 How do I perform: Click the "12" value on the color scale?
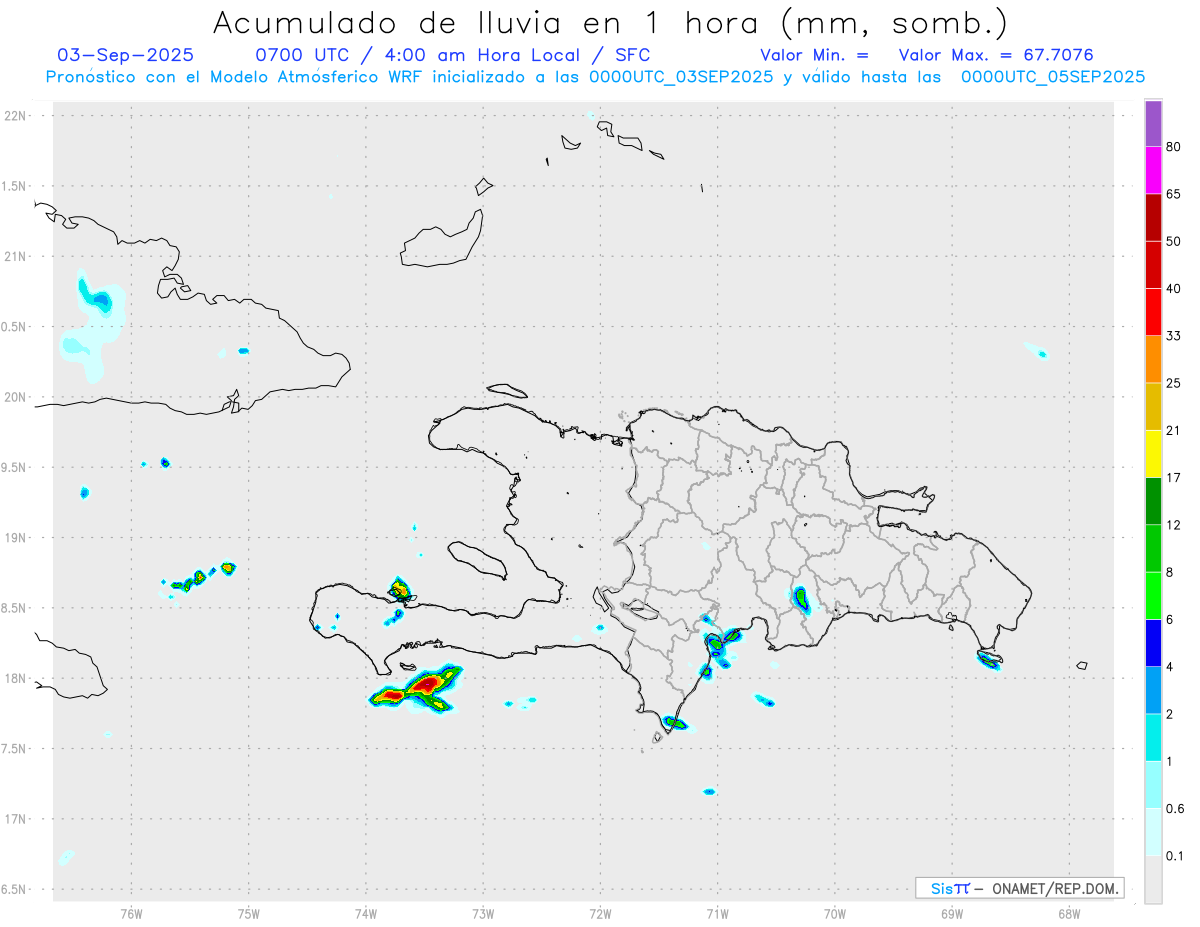click(1174, 525)
